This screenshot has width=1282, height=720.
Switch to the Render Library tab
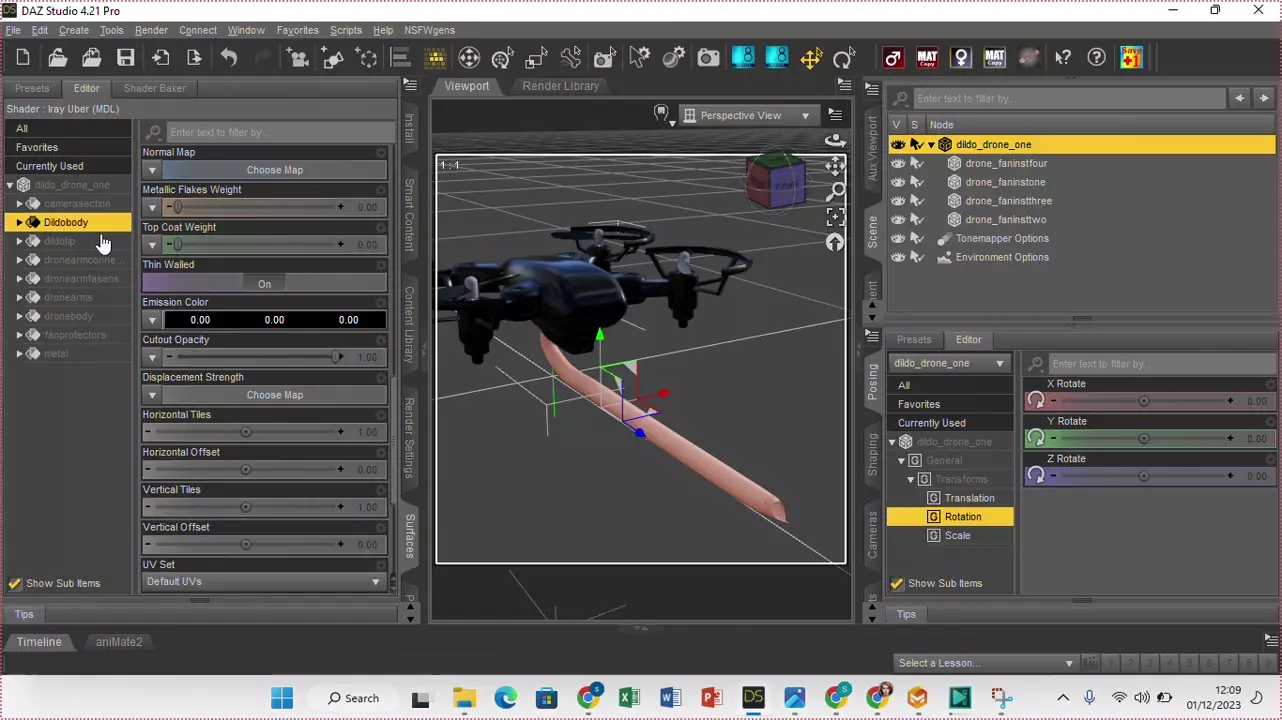pos(560,86)
